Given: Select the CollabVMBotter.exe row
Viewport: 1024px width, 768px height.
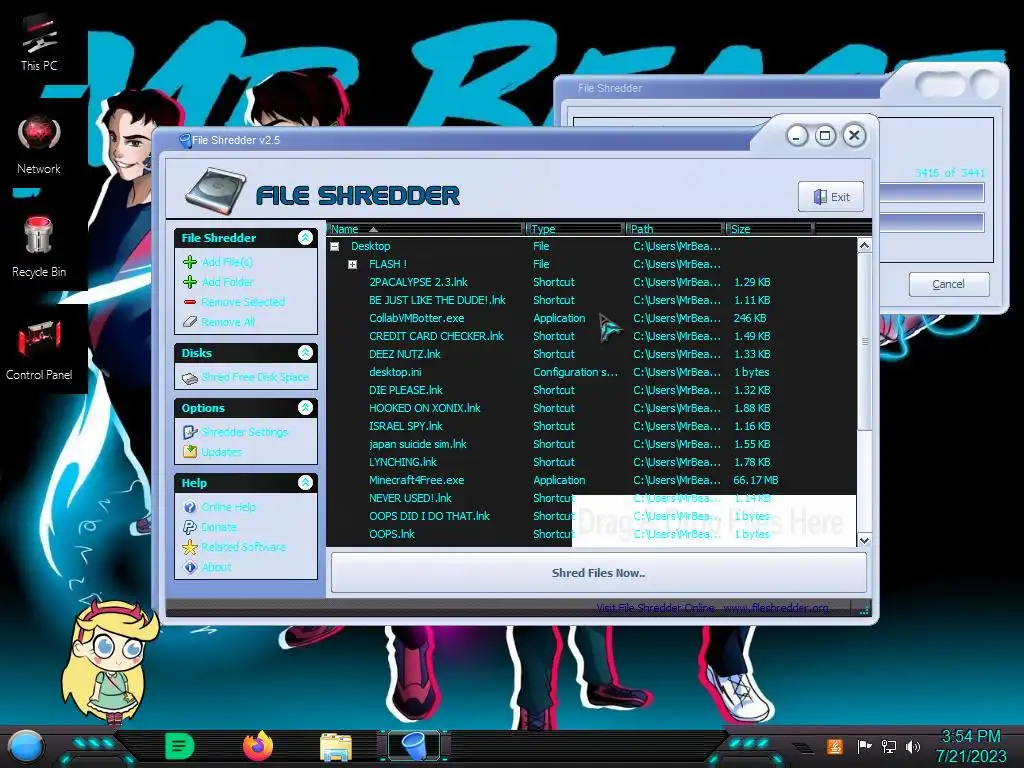Looking at the screenshot, I should [x=591, y=318].
